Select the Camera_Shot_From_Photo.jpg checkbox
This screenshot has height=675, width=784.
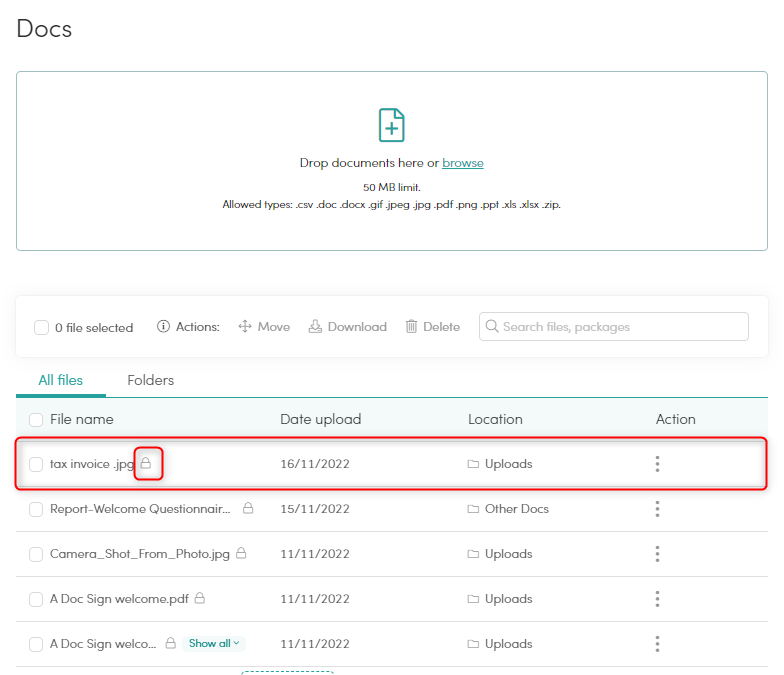click(x=36, y=554)
